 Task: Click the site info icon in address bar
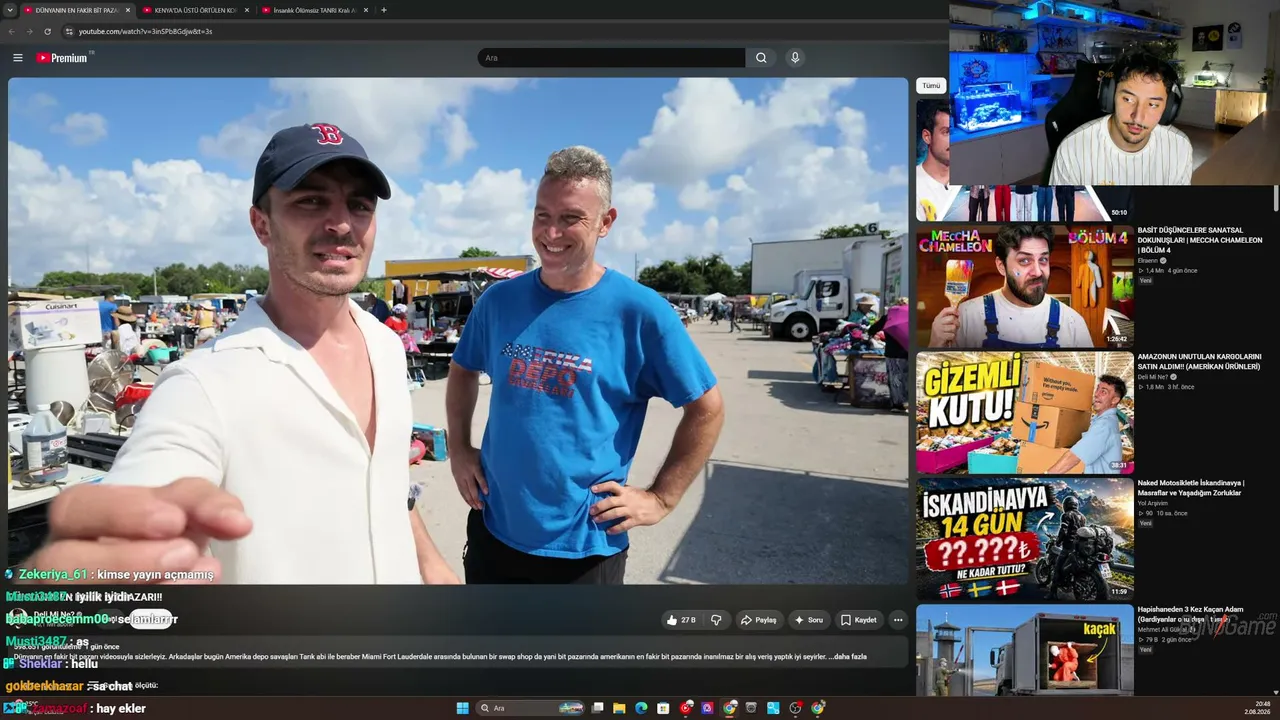coord(69,31)
